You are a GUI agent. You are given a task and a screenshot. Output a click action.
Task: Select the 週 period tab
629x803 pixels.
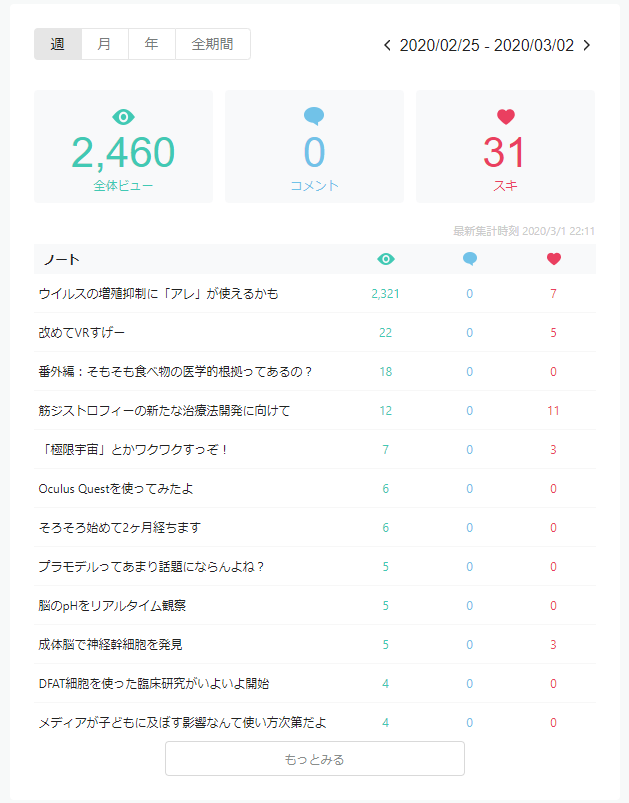[58, 44]
